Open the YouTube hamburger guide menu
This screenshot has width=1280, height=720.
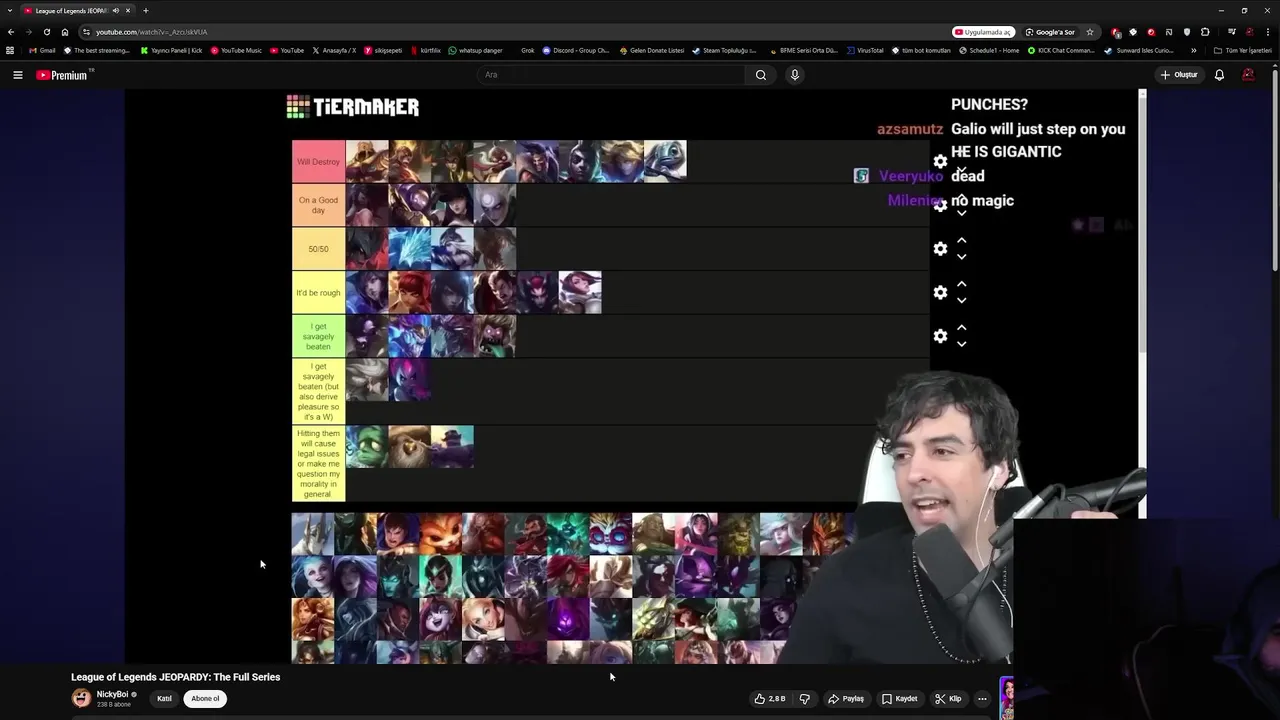tap(17, 75)
